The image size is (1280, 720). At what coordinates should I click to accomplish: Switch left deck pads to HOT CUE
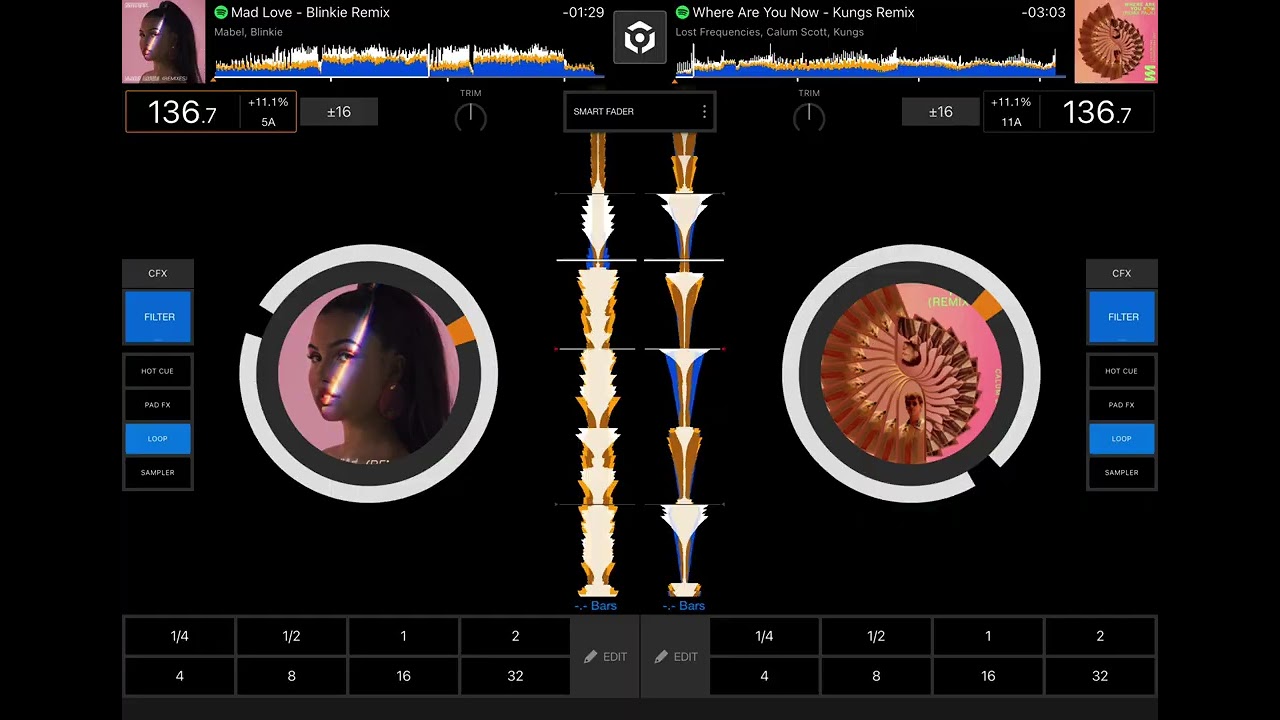tap(158, 371)
